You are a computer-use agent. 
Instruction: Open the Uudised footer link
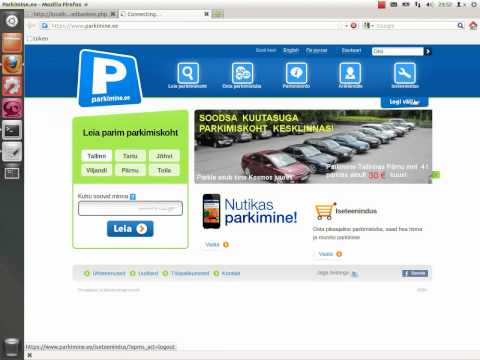148,273
